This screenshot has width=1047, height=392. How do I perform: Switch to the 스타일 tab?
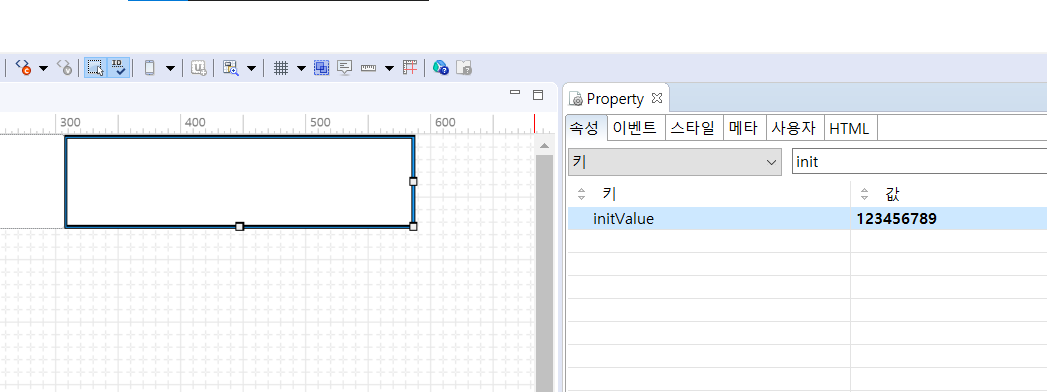tap(694, 128)
